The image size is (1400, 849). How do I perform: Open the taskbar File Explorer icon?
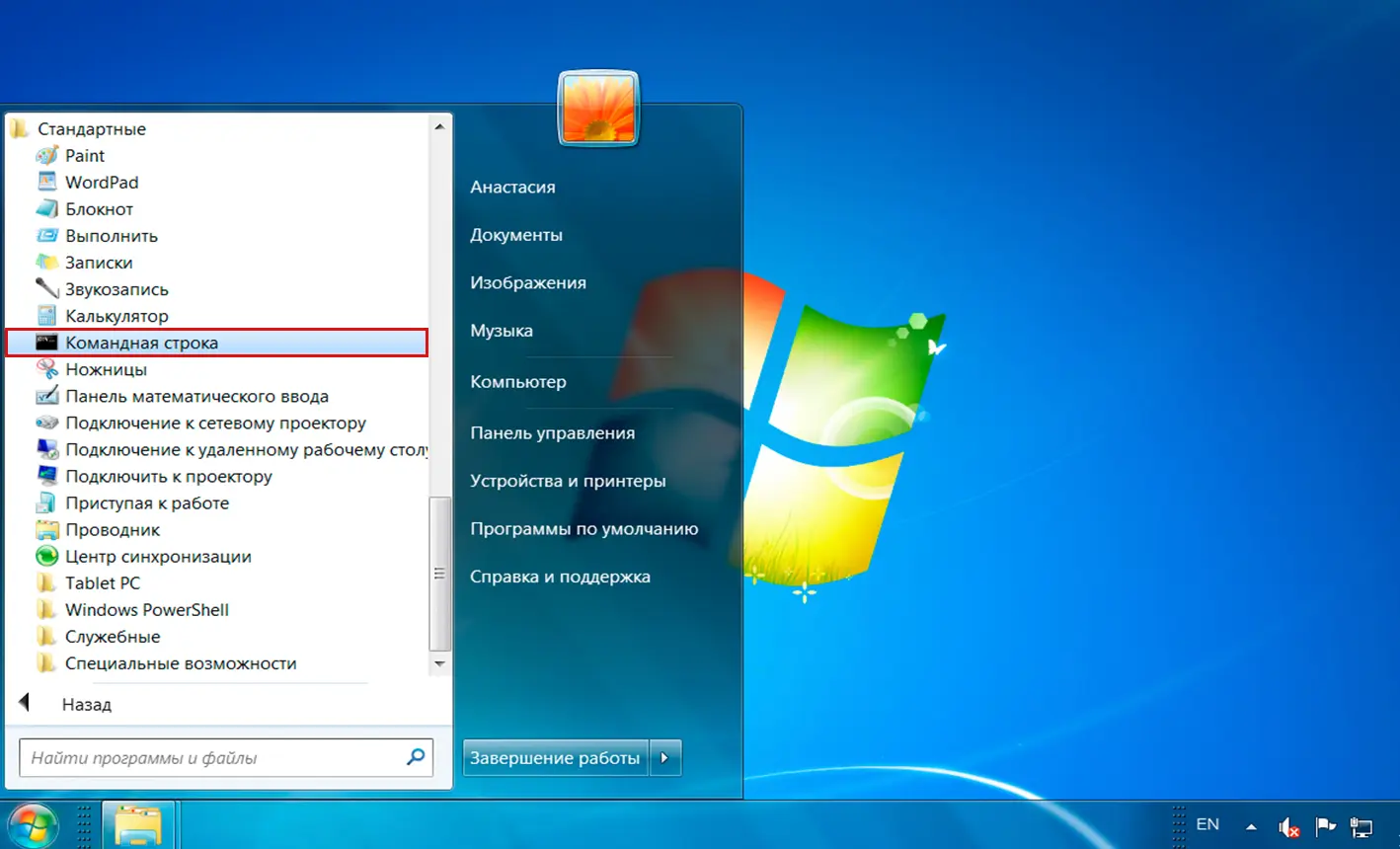pos(138,825)
